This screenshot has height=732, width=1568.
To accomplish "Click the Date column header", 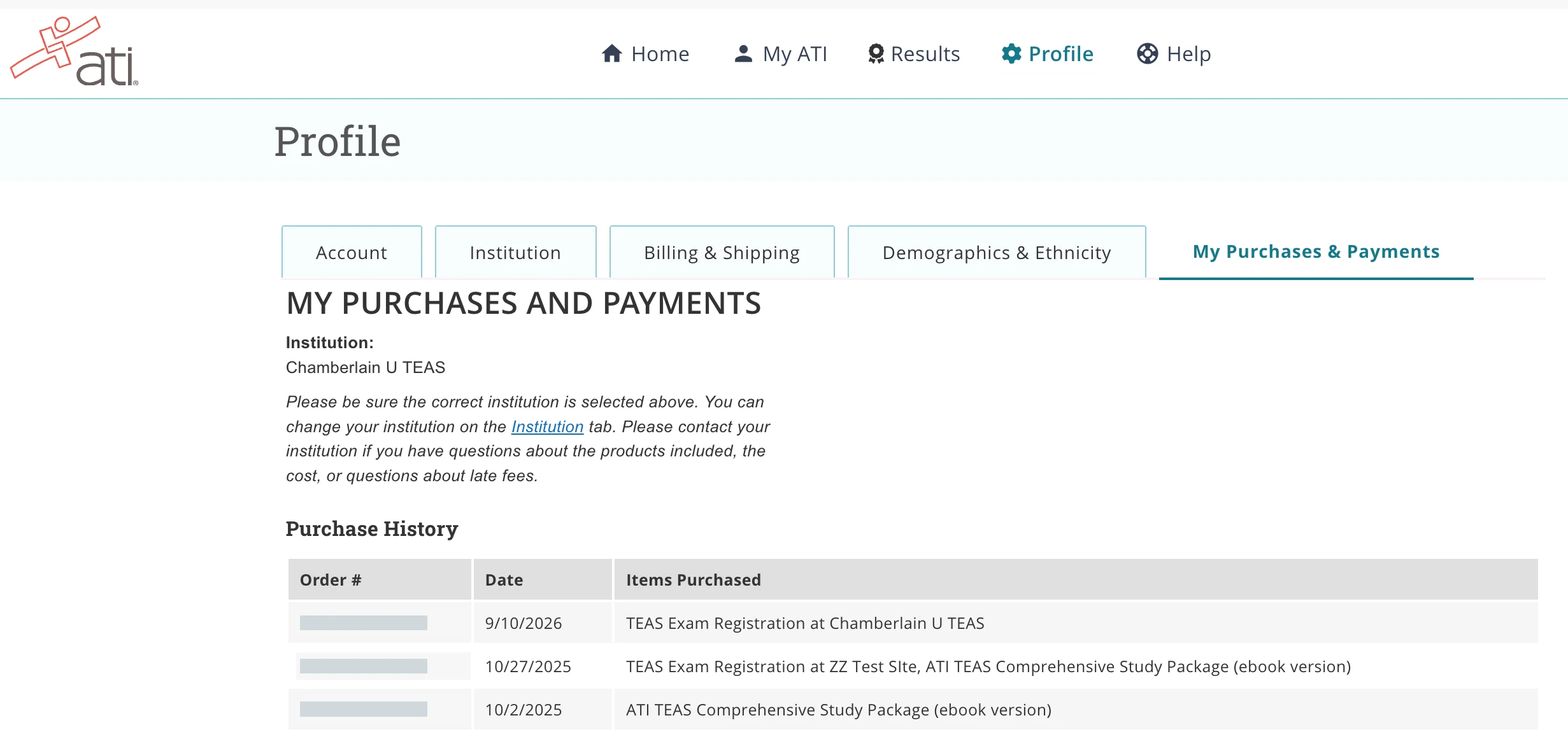I will tap(543, 579).
